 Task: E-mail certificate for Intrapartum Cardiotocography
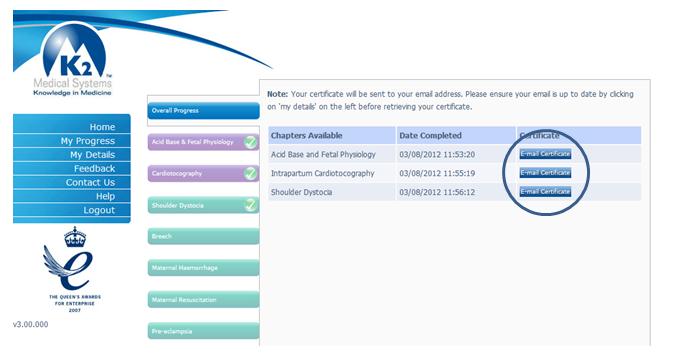point(545,173)
